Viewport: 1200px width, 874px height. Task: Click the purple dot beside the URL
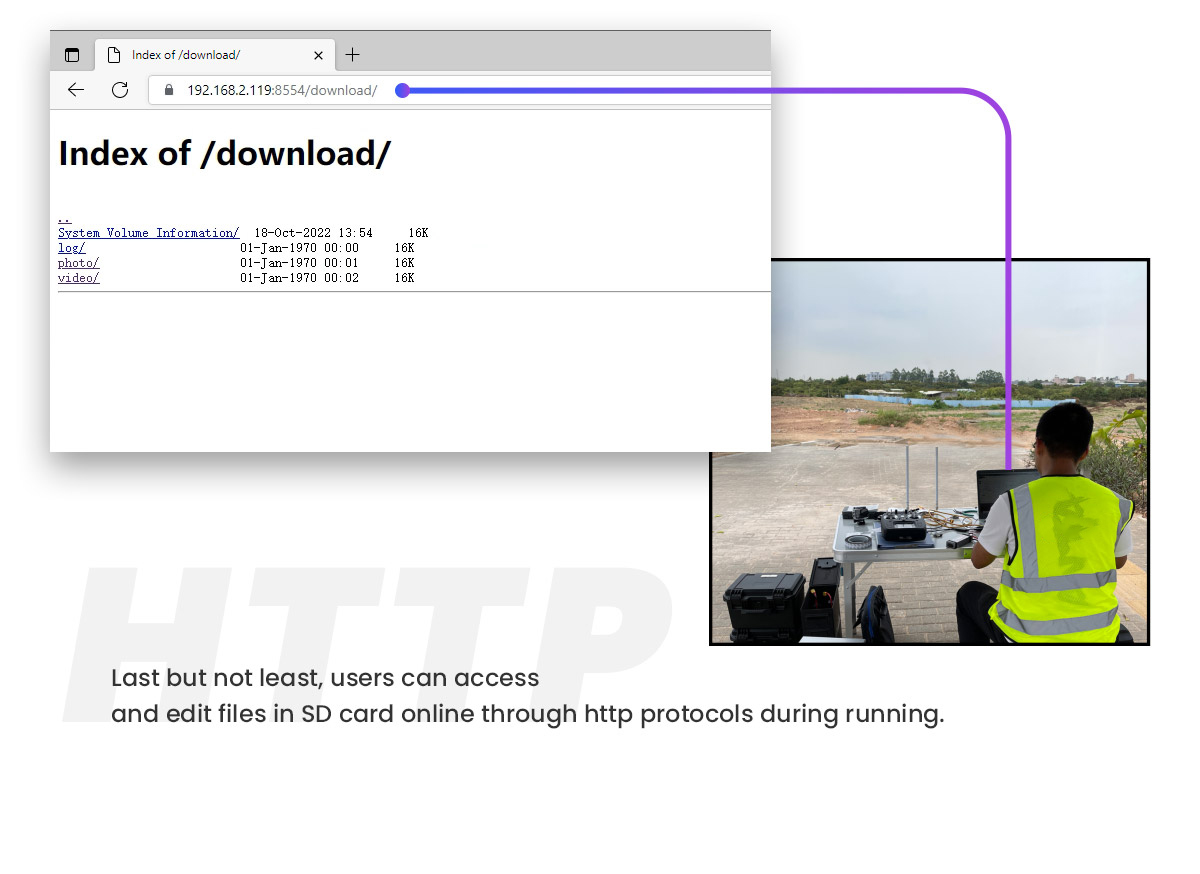tap(402, 90)
